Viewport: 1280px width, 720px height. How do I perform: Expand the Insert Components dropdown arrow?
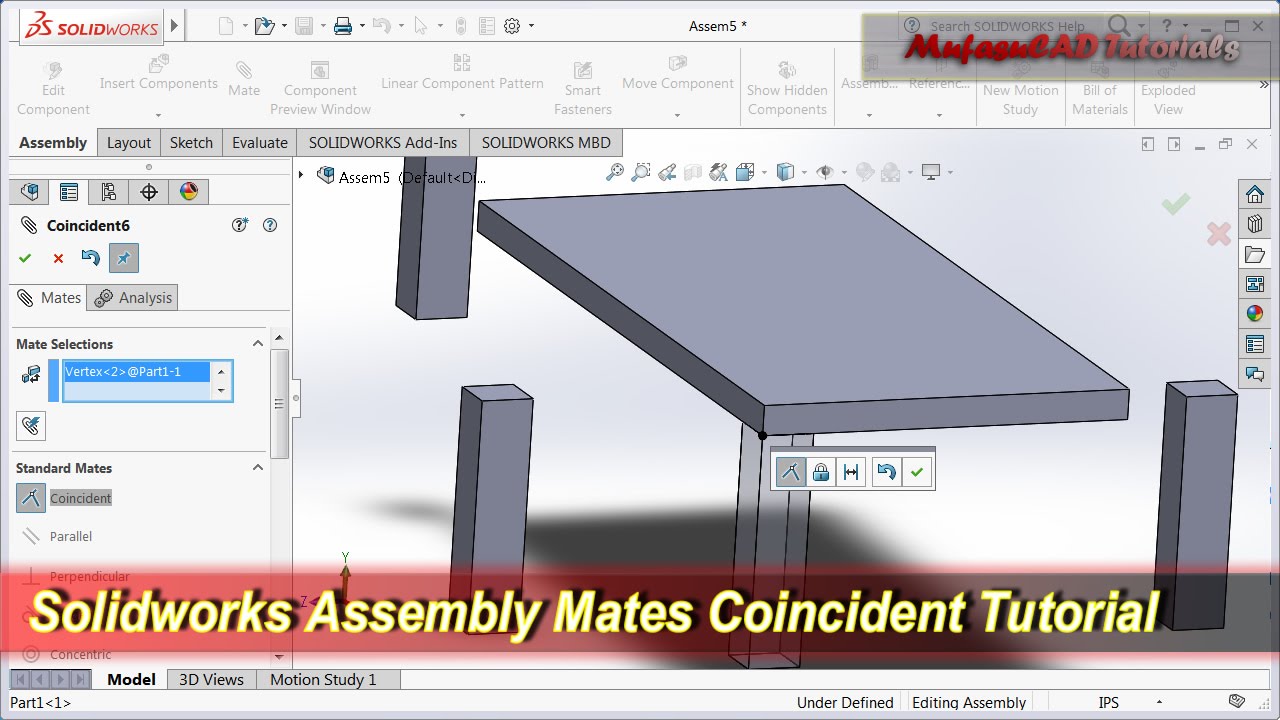(x=159, y=114)
